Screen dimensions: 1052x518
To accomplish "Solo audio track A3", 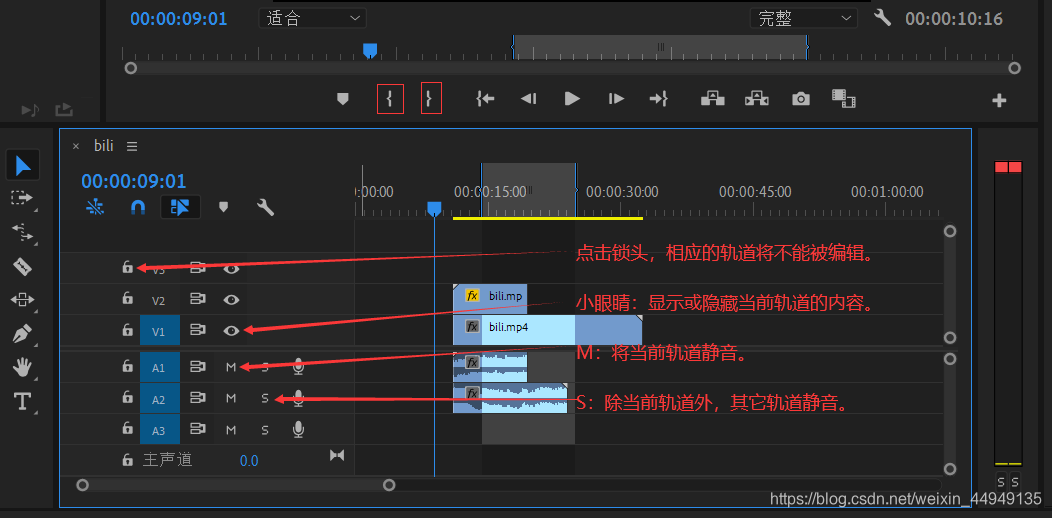I will (265, 429).
